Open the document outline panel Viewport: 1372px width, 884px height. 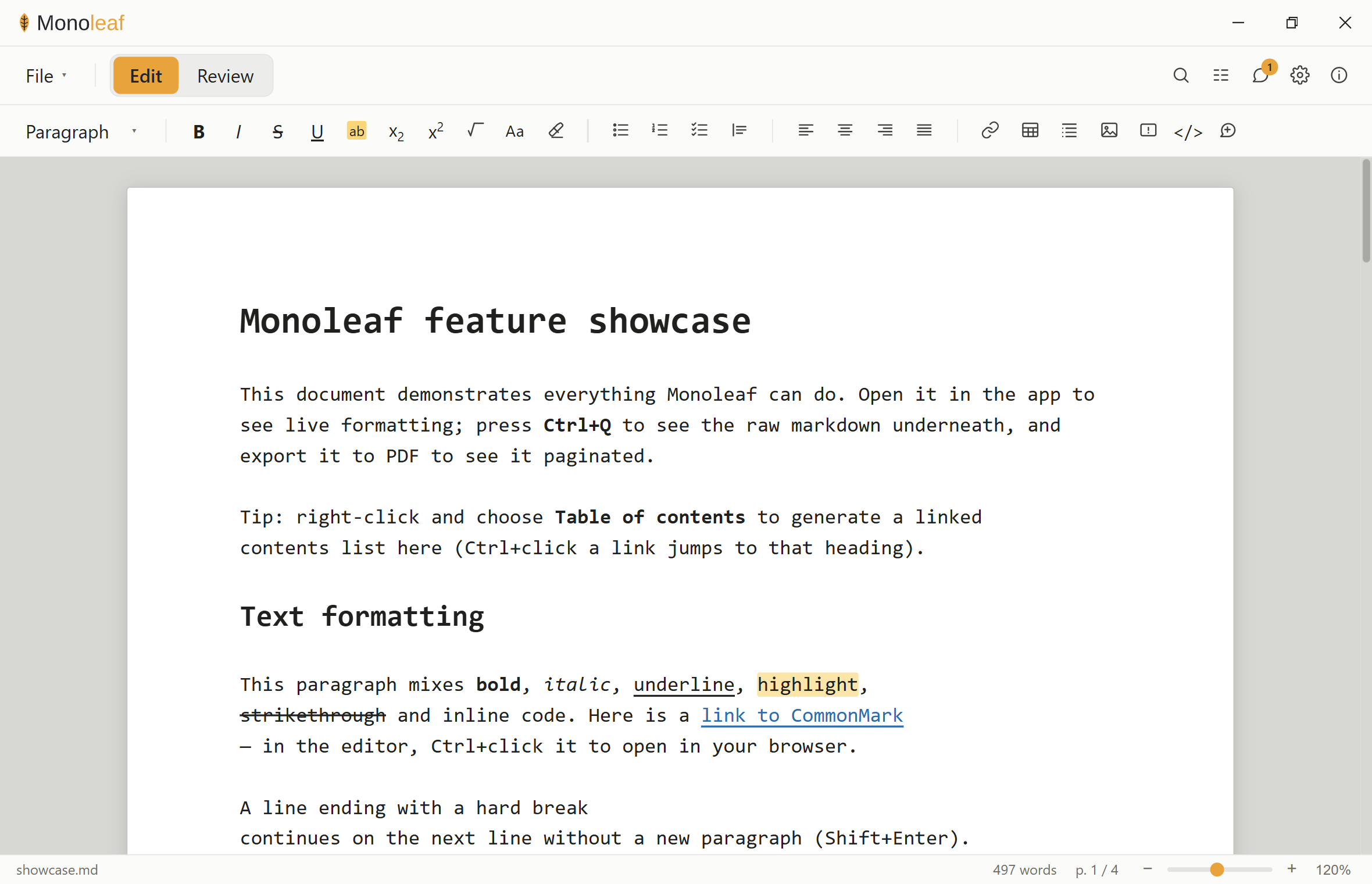[x=1221, y=76]
